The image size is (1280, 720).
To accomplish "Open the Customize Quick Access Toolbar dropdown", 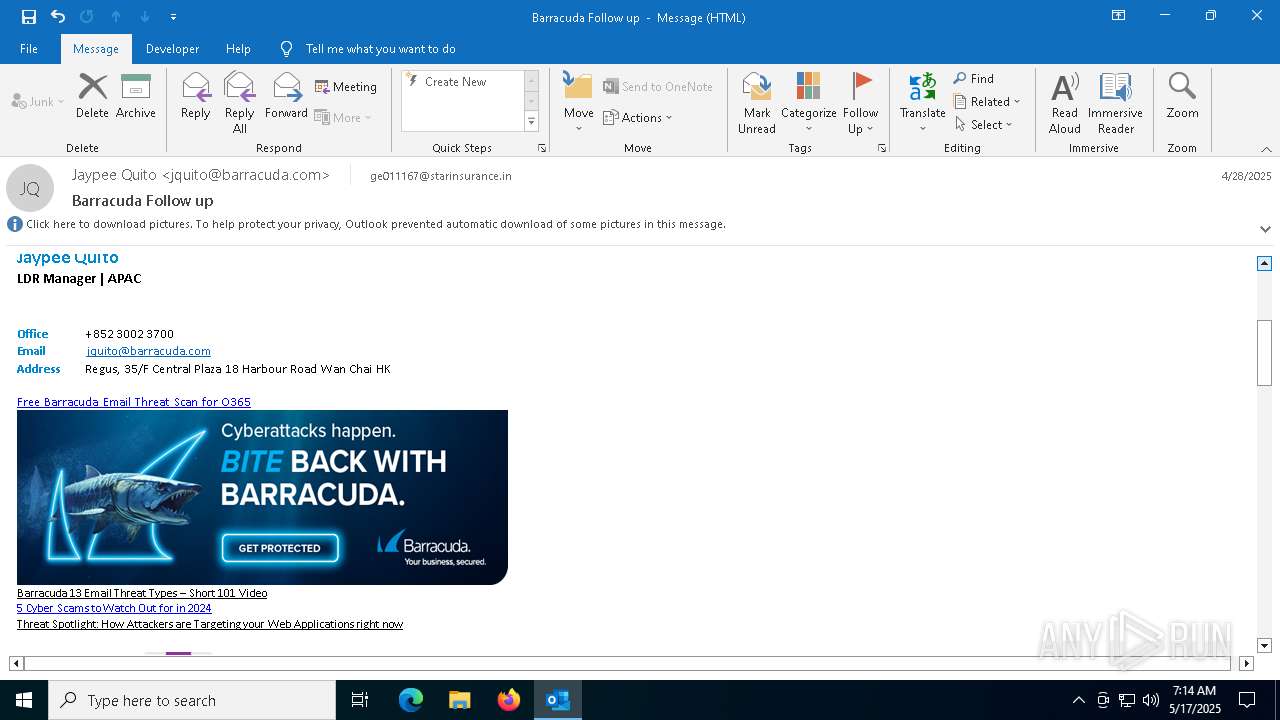I will pos(174,17).
